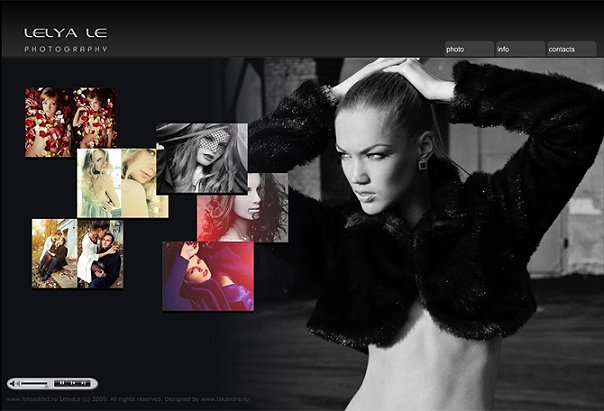Mute audio with the speaker icon

point(14,383)
